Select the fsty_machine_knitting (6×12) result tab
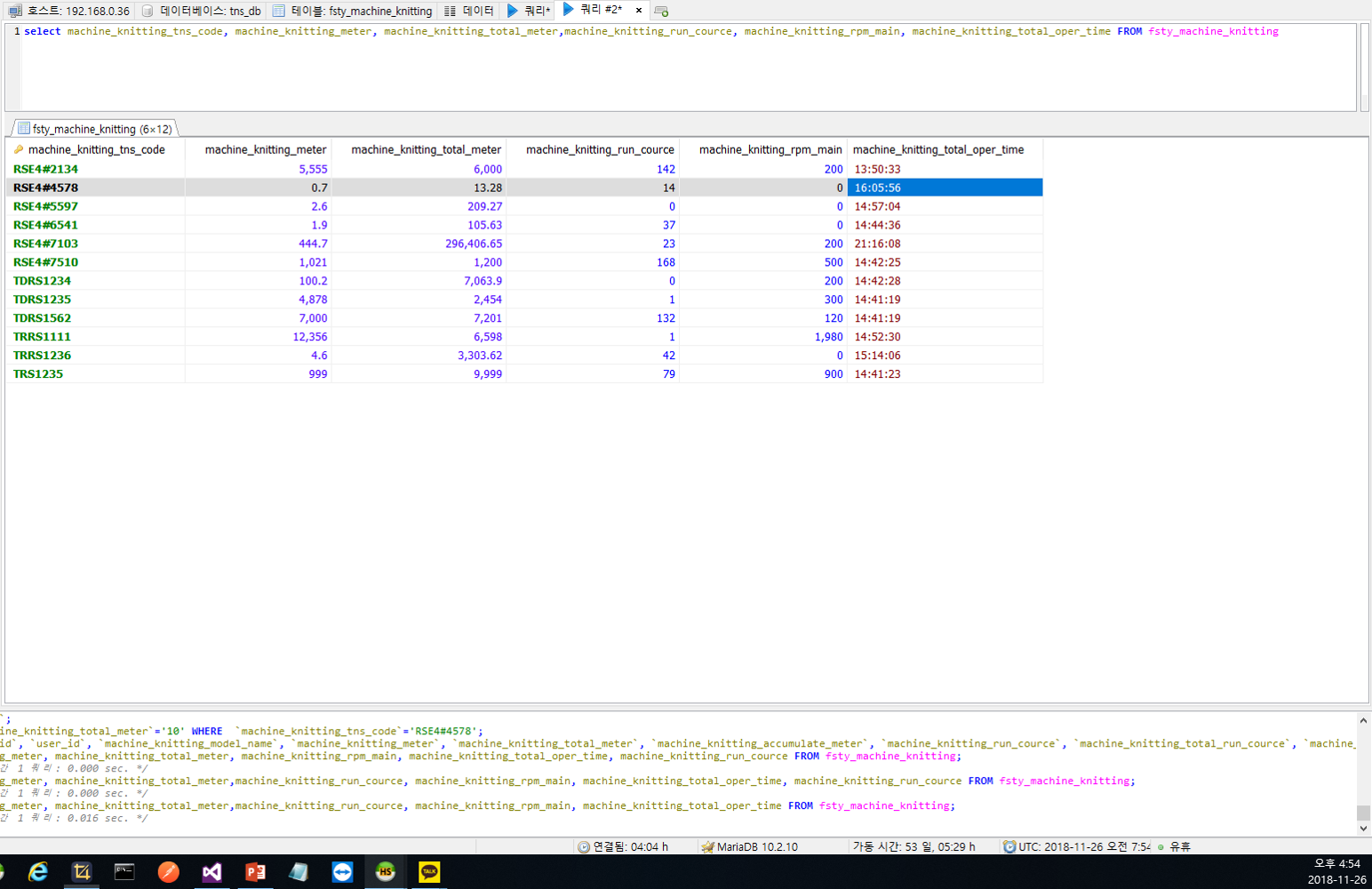 pos(96,129)
